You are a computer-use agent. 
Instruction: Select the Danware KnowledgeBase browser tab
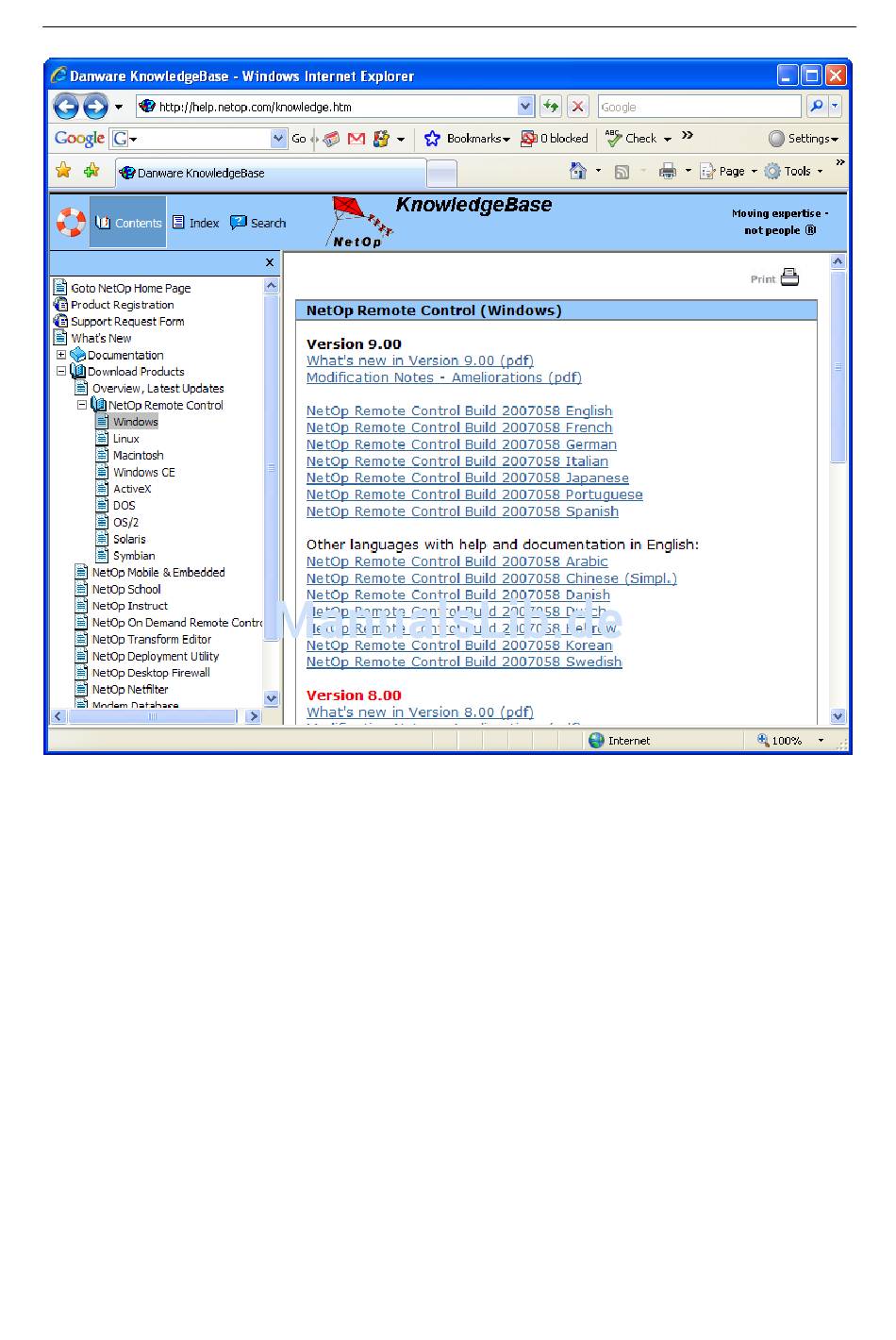271,173
